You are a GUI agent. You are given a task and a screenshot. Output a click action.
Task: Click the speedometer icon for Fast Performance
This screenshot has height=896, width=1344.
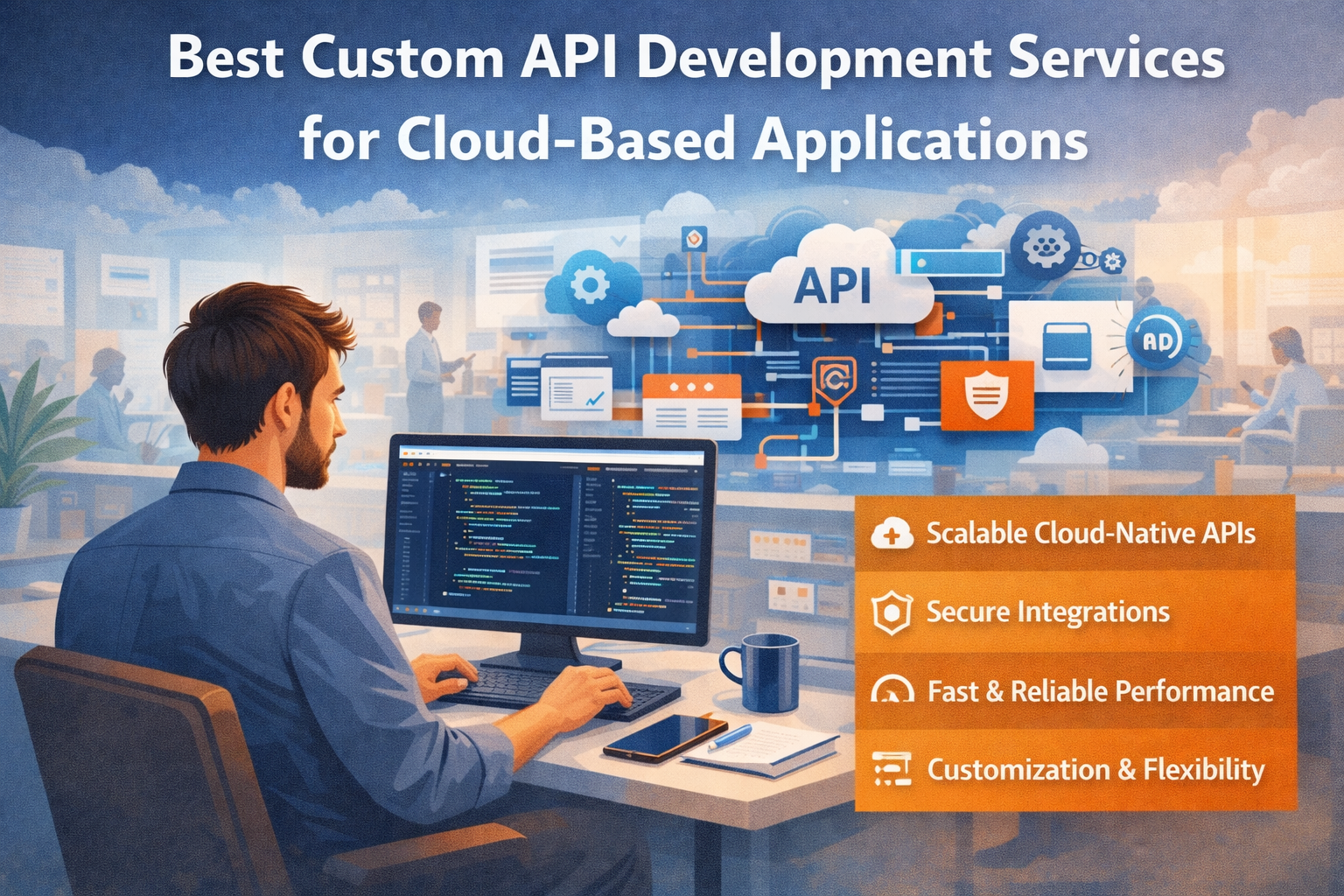891,691
